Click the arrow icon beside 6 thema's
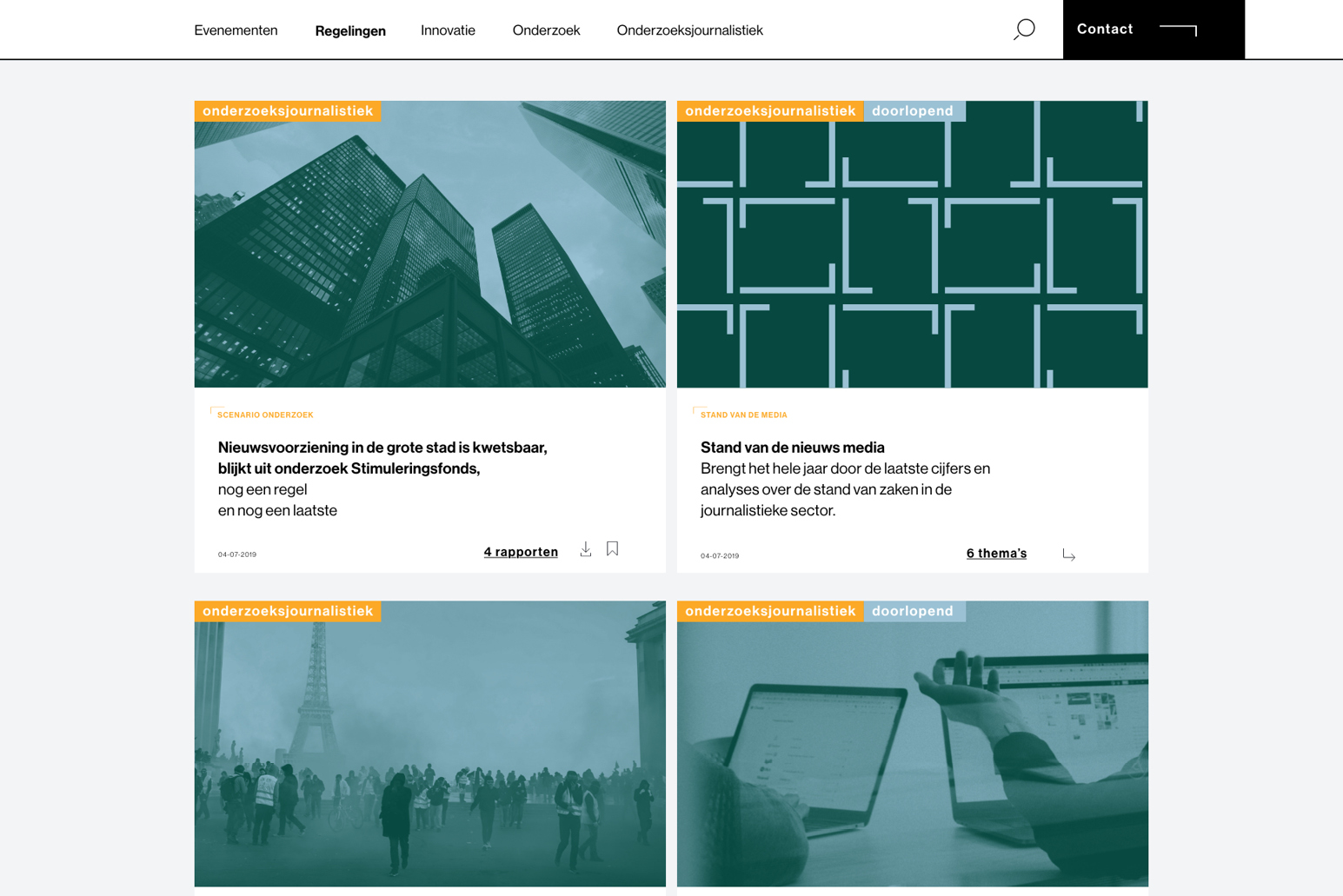The image size is (1343, 896). 1068,554
